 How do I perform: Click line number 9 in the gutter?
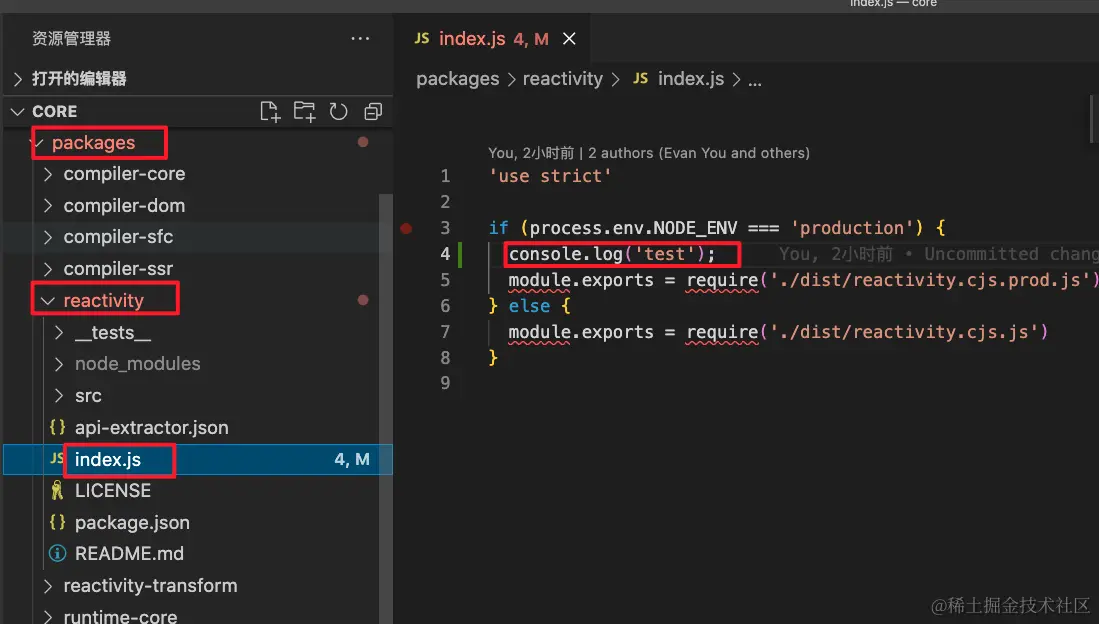click(445, 383)
